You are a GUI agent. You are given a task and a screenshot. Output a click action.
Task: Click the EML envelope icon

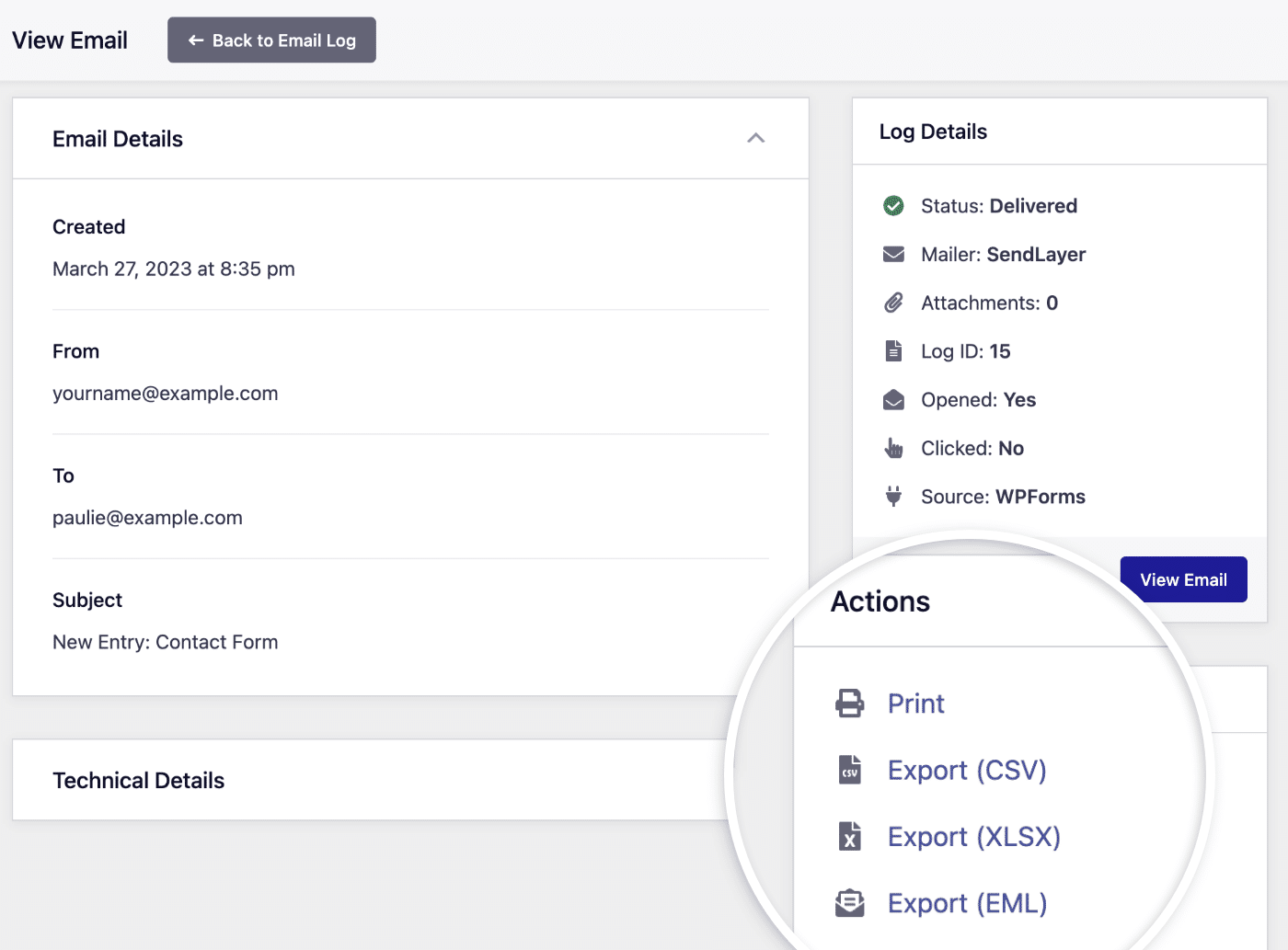[850, 903]
